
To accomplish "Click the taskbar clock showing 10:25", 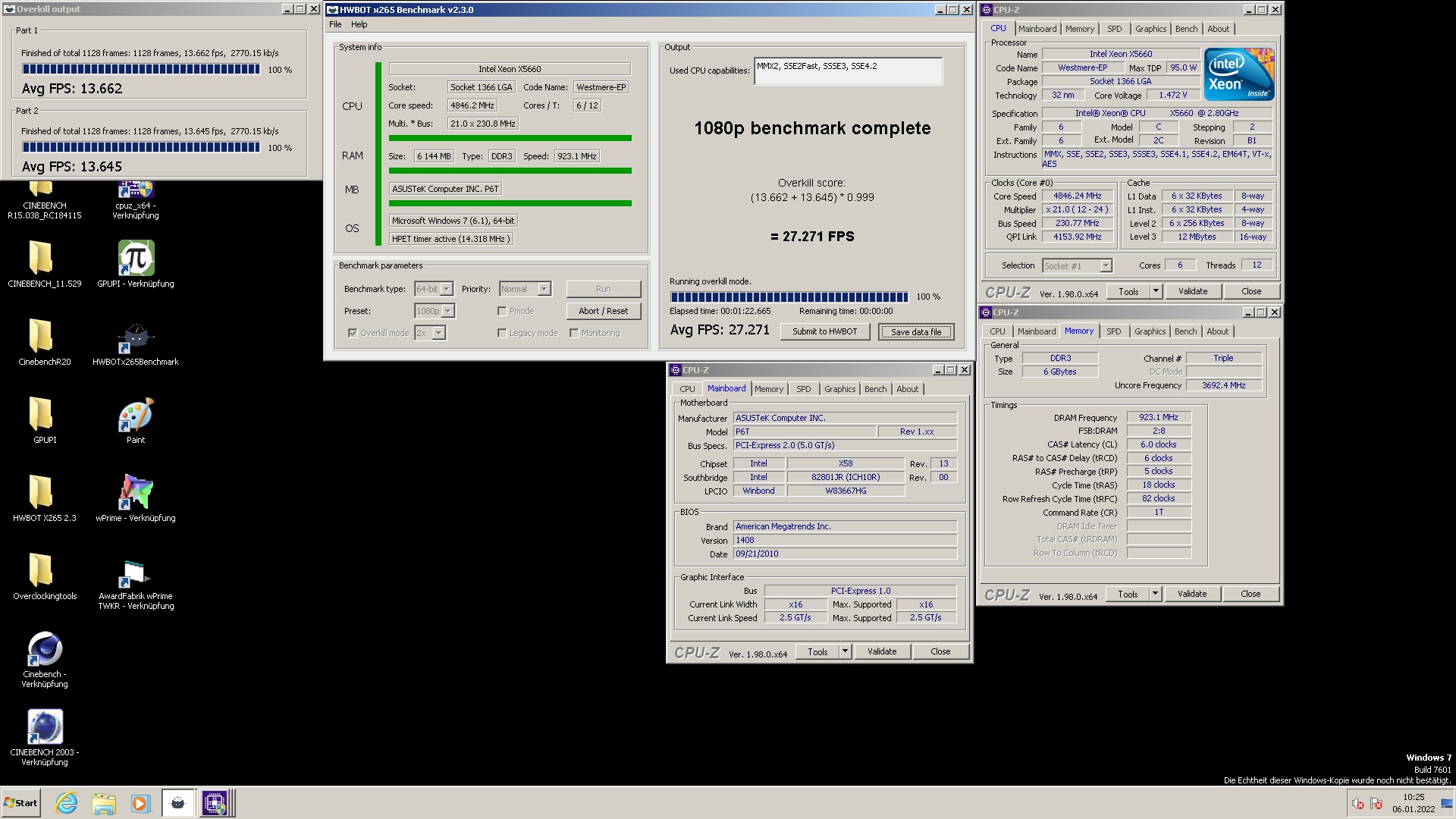I will pos(1414,803).
